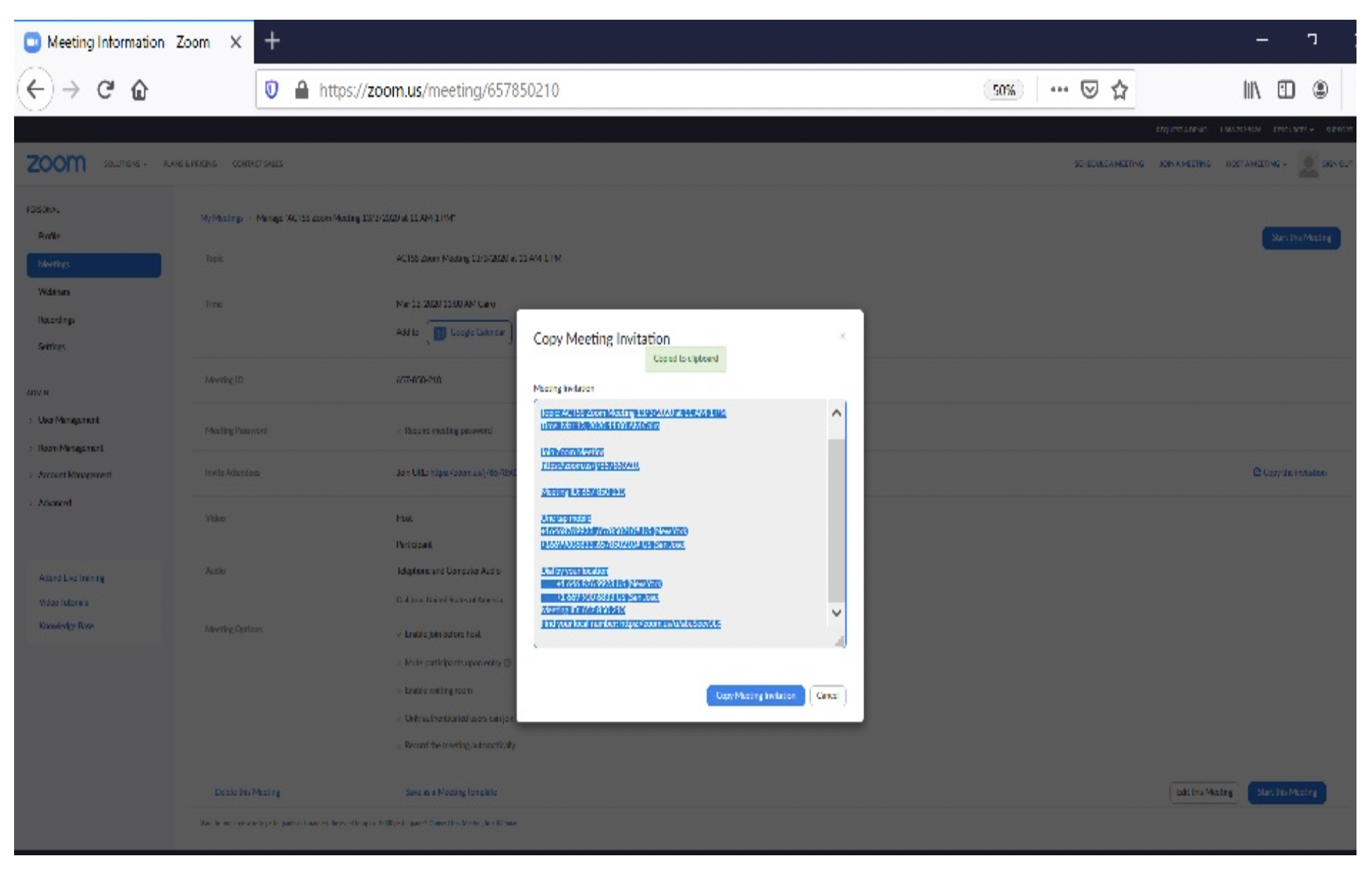The height and width of the screenshot is (875, 1372).
Task: Expand User Management section
Action: [68, 420]
